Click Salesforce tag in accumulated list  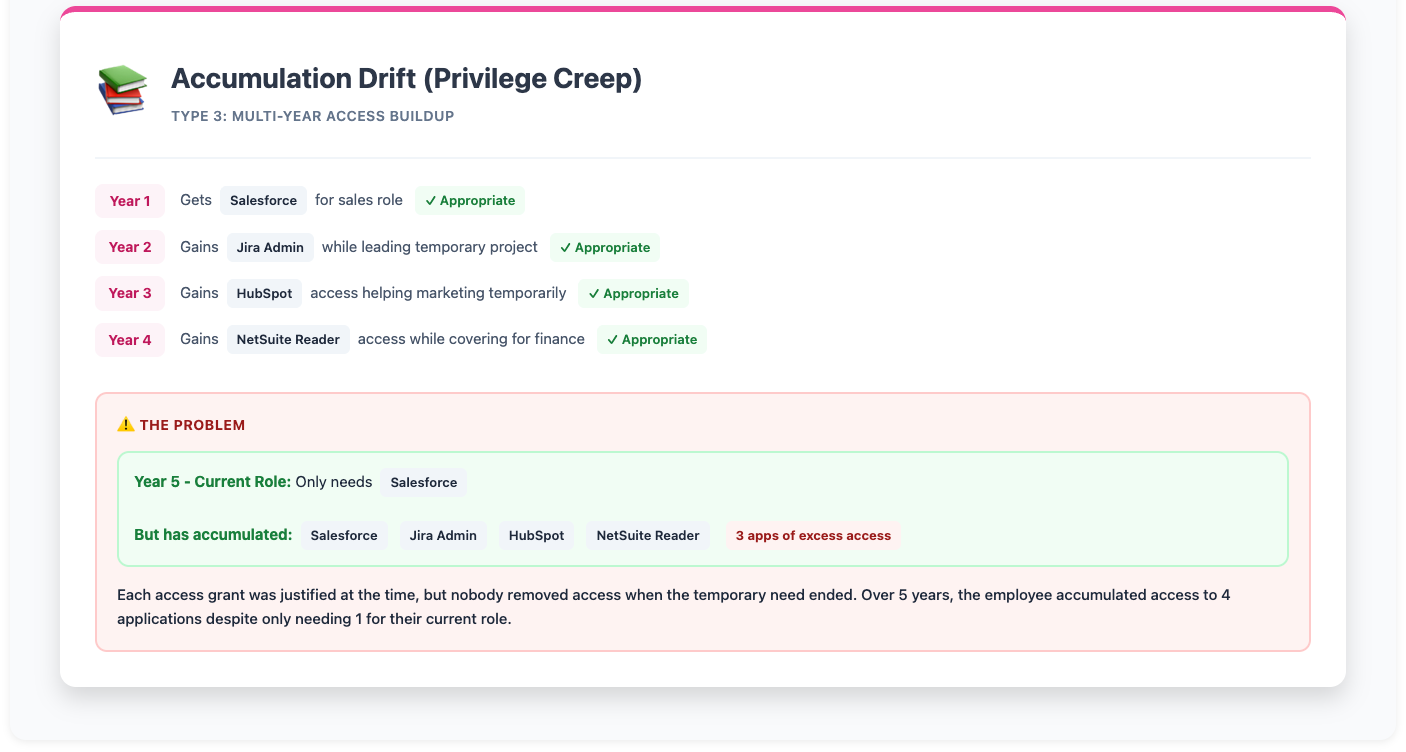coord(344,535)
